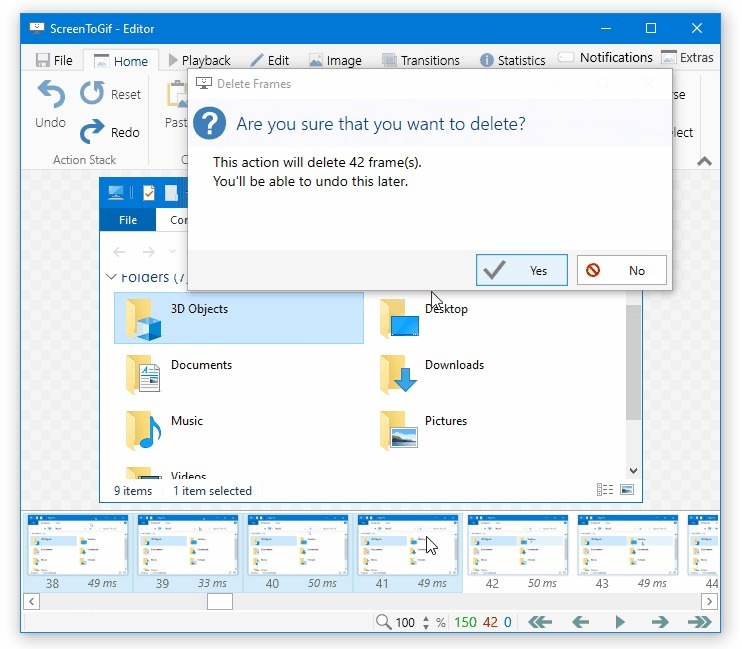Minimize the ScreenToGif Editor window

[x=606, y=28]
